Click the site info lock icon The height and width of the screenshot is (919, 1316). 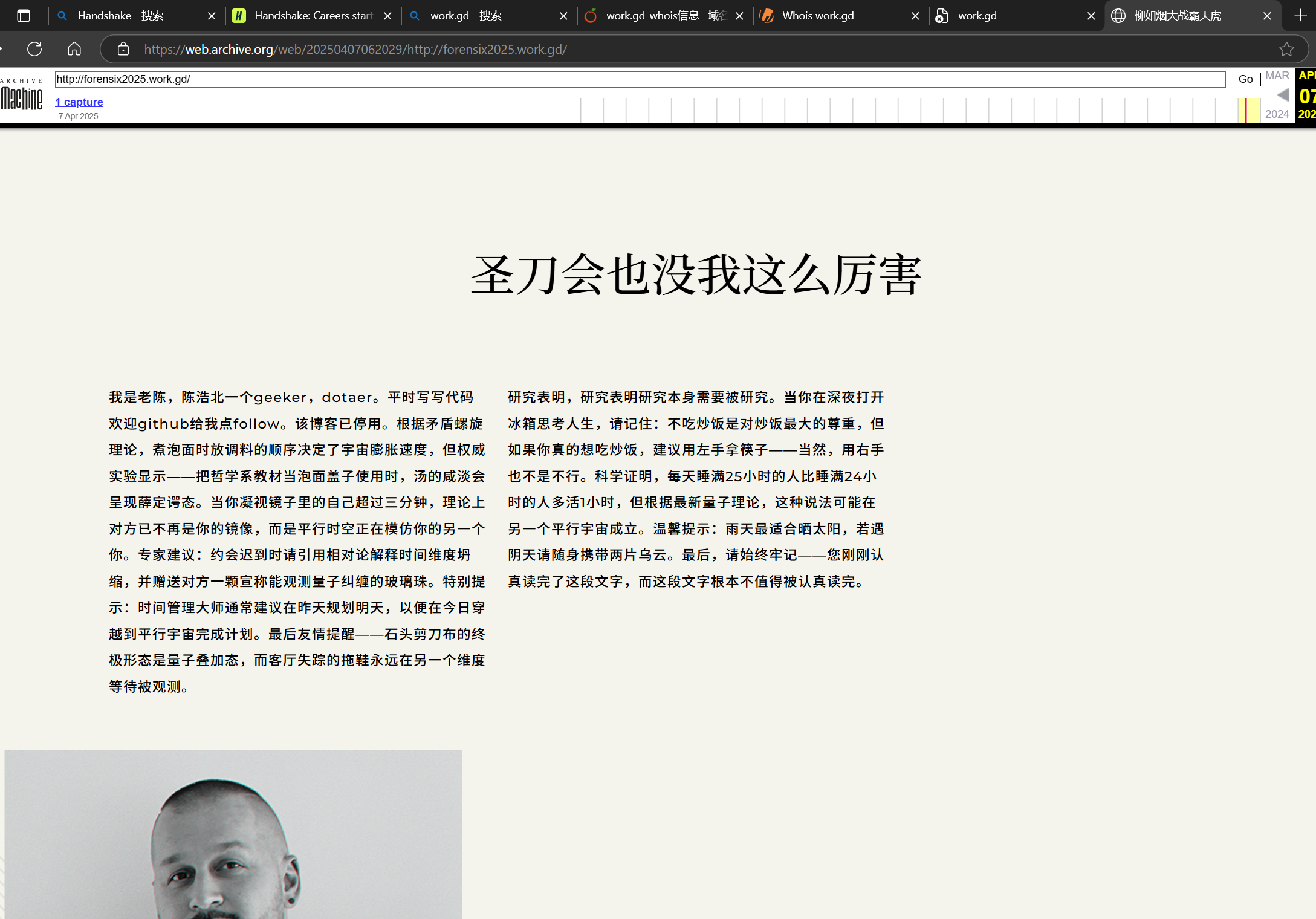point(123,49)
